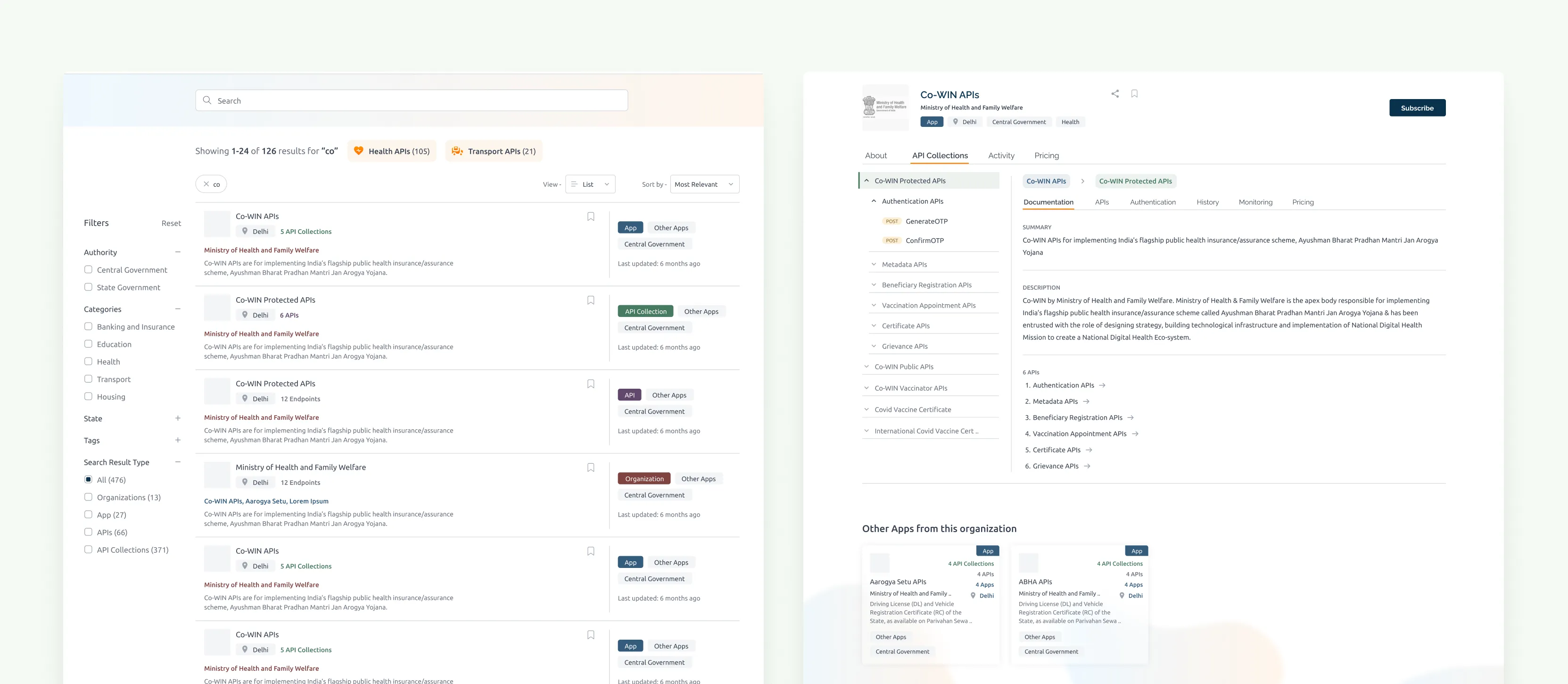Bookmark the Co-WIN APIs detail page
Screen dimensions: 1568x684
coord(1134,94)
